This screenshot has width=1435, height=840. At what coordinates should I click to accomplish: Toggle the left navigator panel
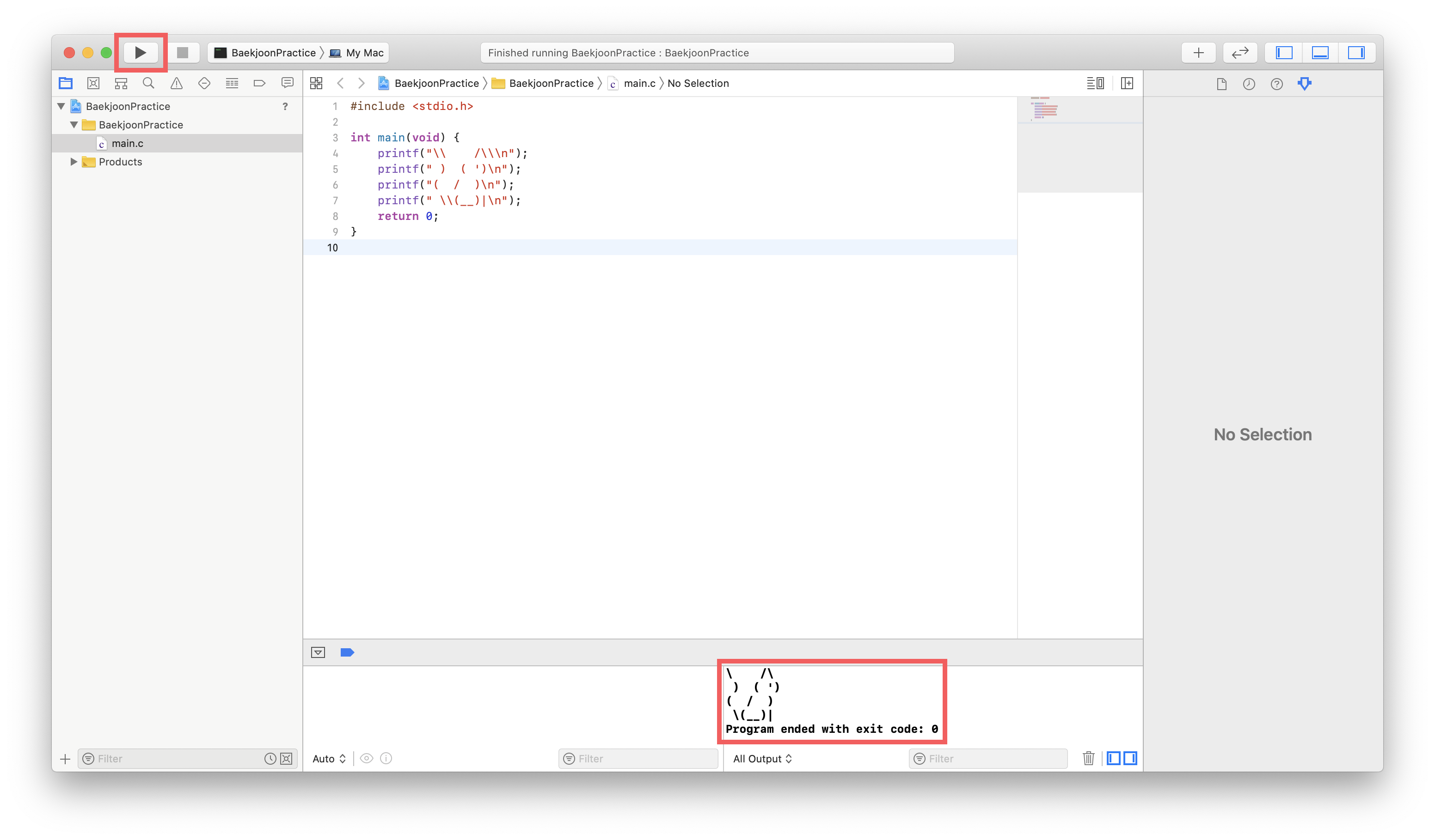(1284, 53)
